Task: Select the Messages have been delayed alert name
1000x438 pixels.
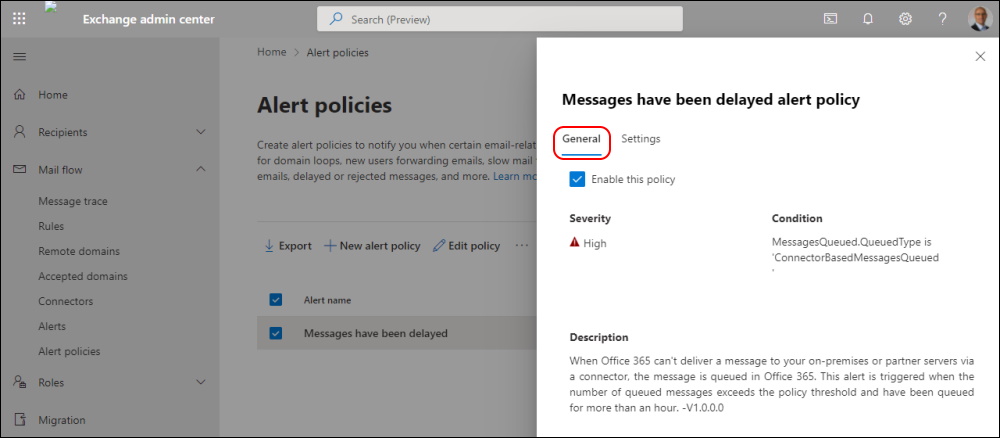Action: (376, 333)
